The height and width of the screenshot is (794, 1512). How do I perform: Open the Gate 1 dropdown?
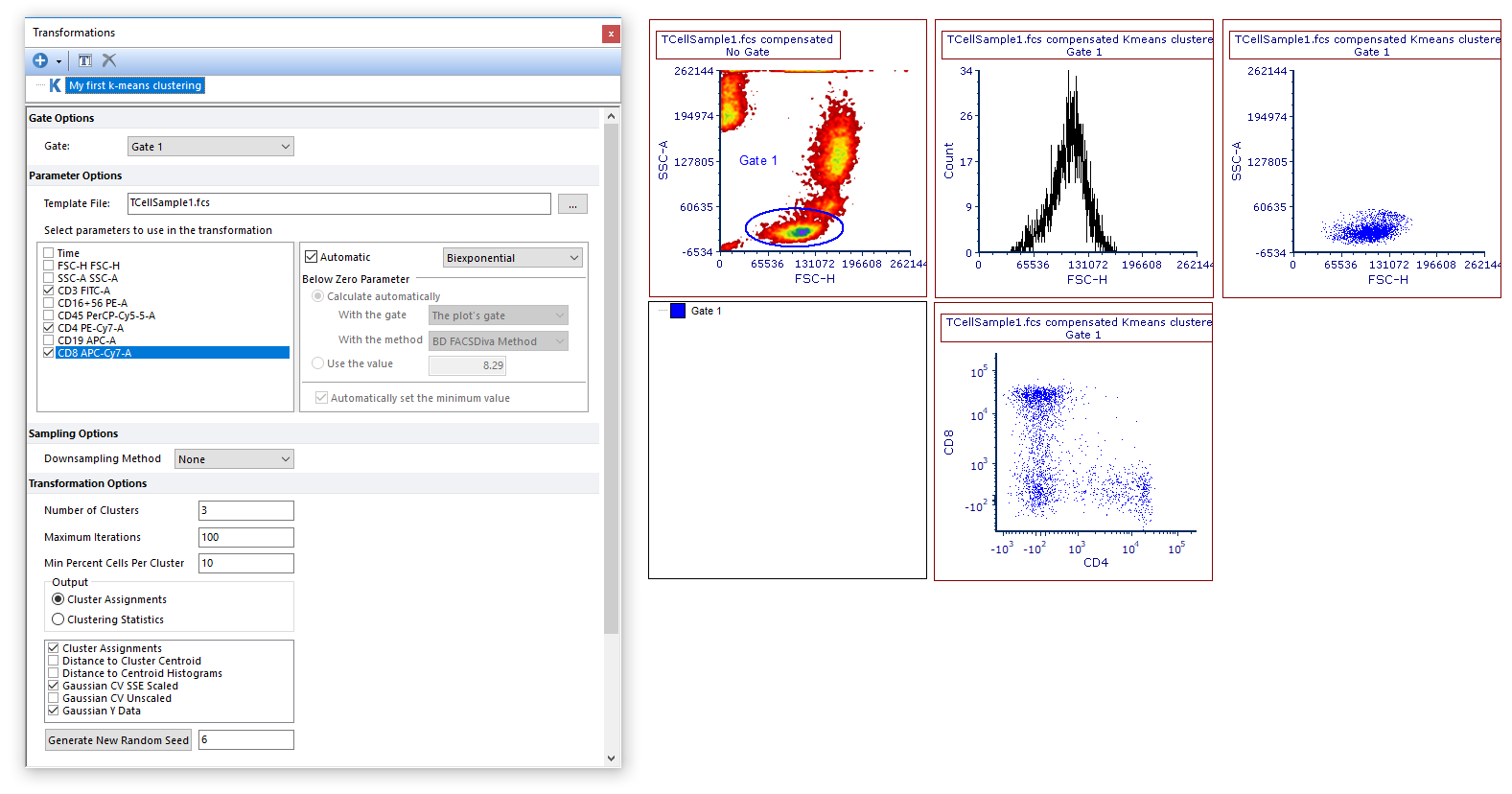point(211,147)
